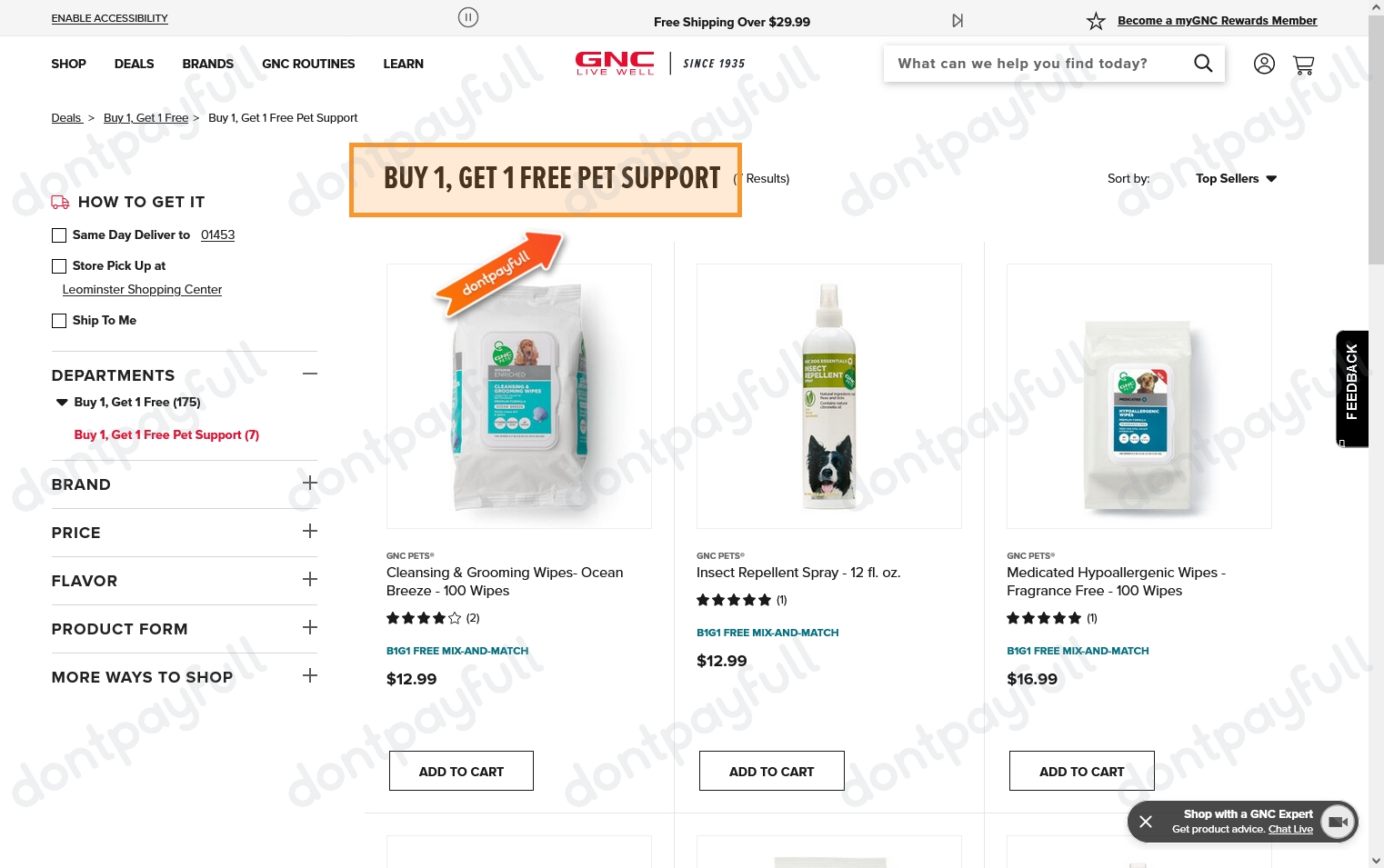Collapse the DEPARTMENTS section
This screenshot has width=1384, height=868.
(310, 374)
